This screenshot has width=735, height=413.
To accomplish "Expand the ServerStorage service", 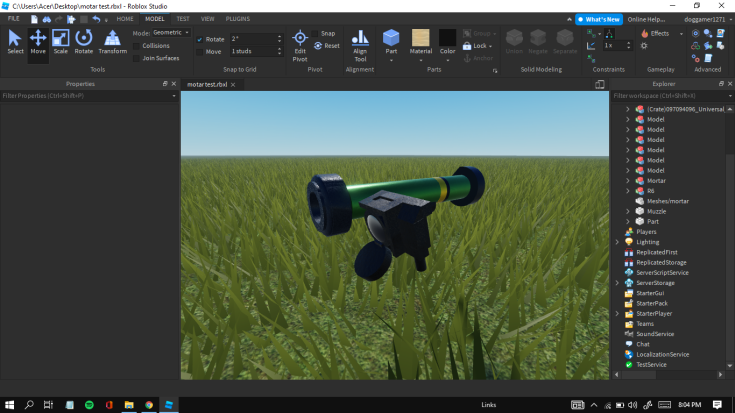I will pyautogui.click(x=617, y=283).
